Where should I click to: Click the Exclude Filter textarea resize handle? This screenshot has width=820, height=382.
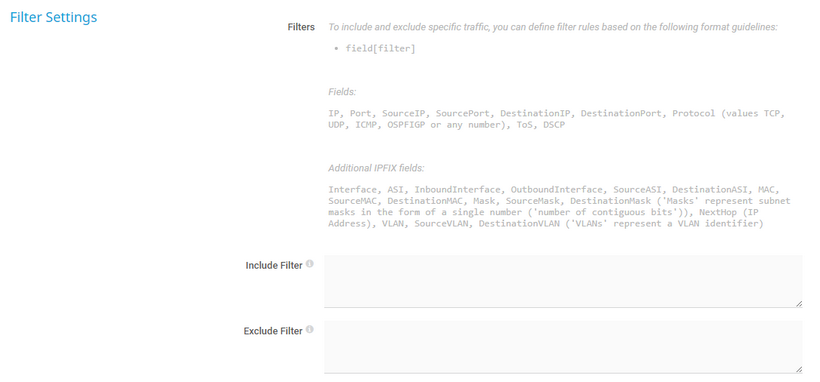[799, 369]
